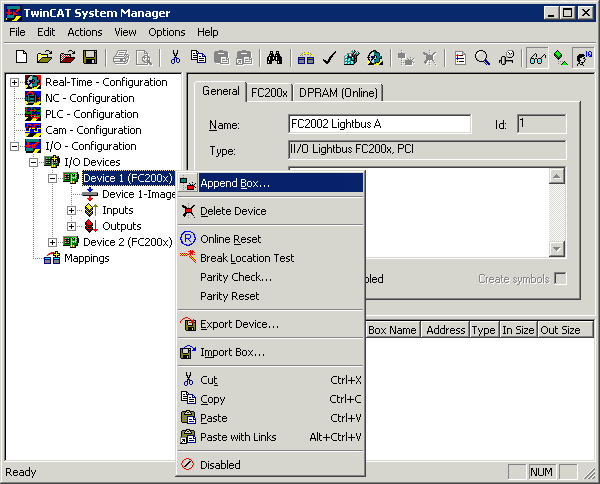Toggle the glasses Show Online Data icon
The width and height of the screenshot is (600, 484).
pos(537,58)
